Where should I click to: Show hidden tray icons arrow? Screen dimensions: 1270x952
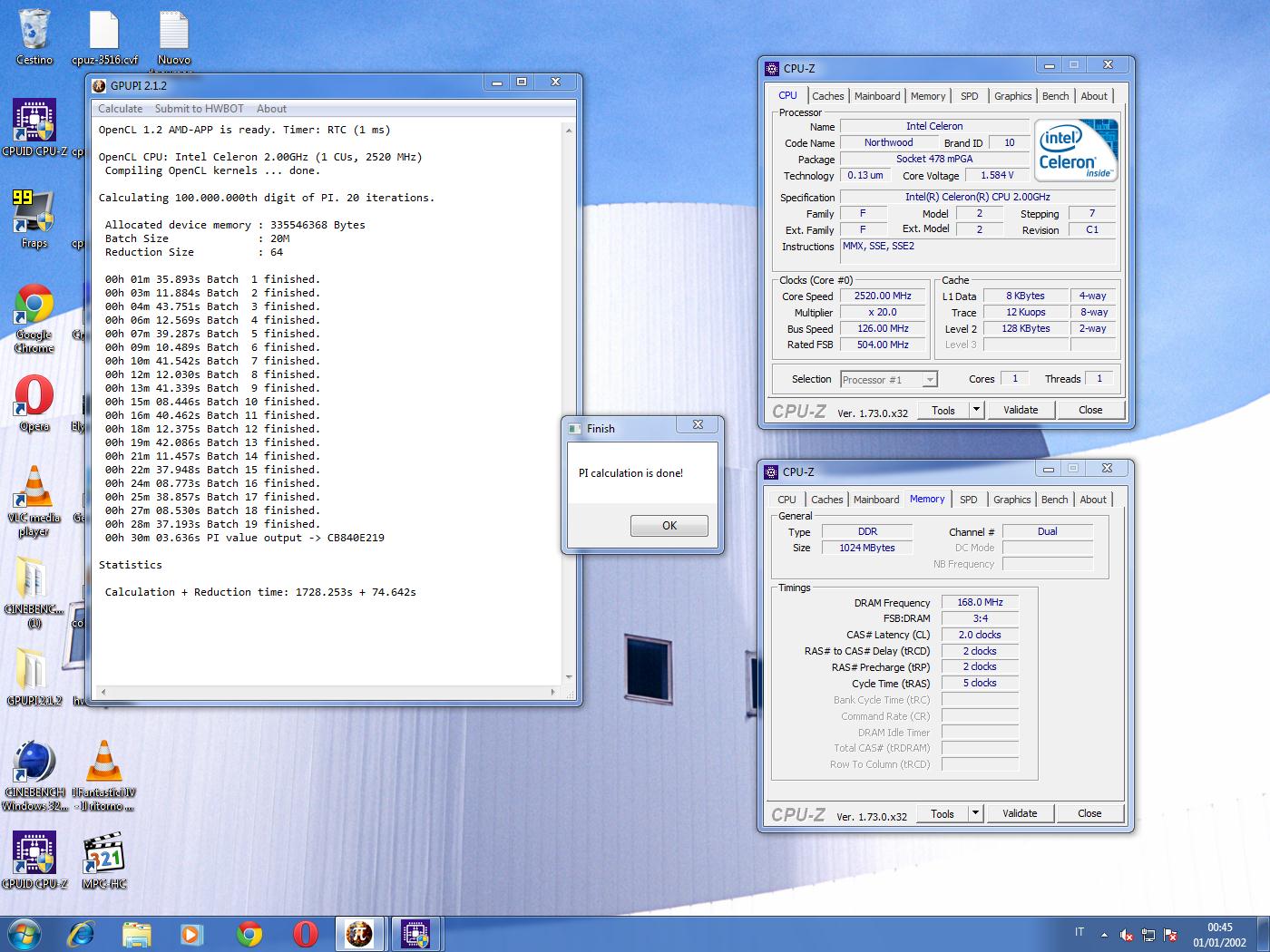(1104, 935)
